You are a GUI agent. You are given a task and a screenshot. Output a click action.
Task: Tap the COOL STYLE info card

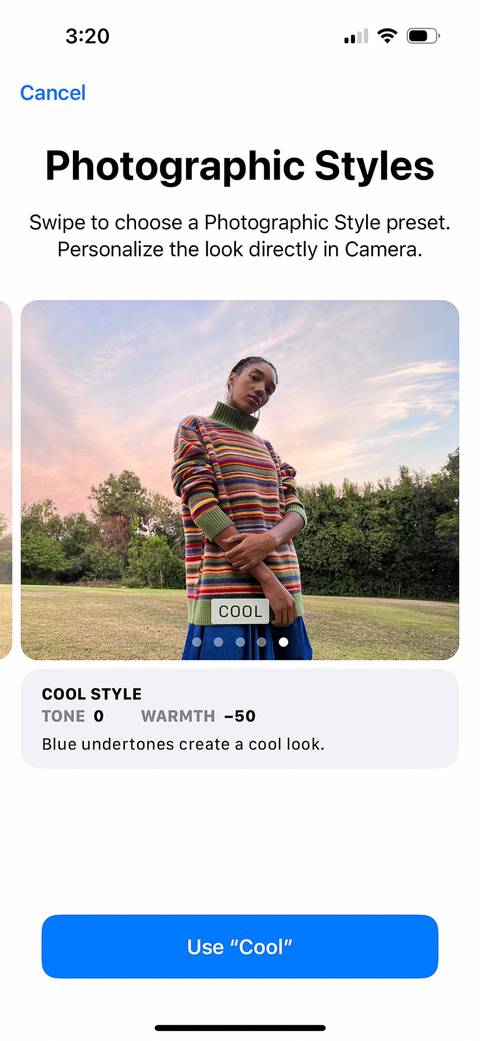[240, 718]
